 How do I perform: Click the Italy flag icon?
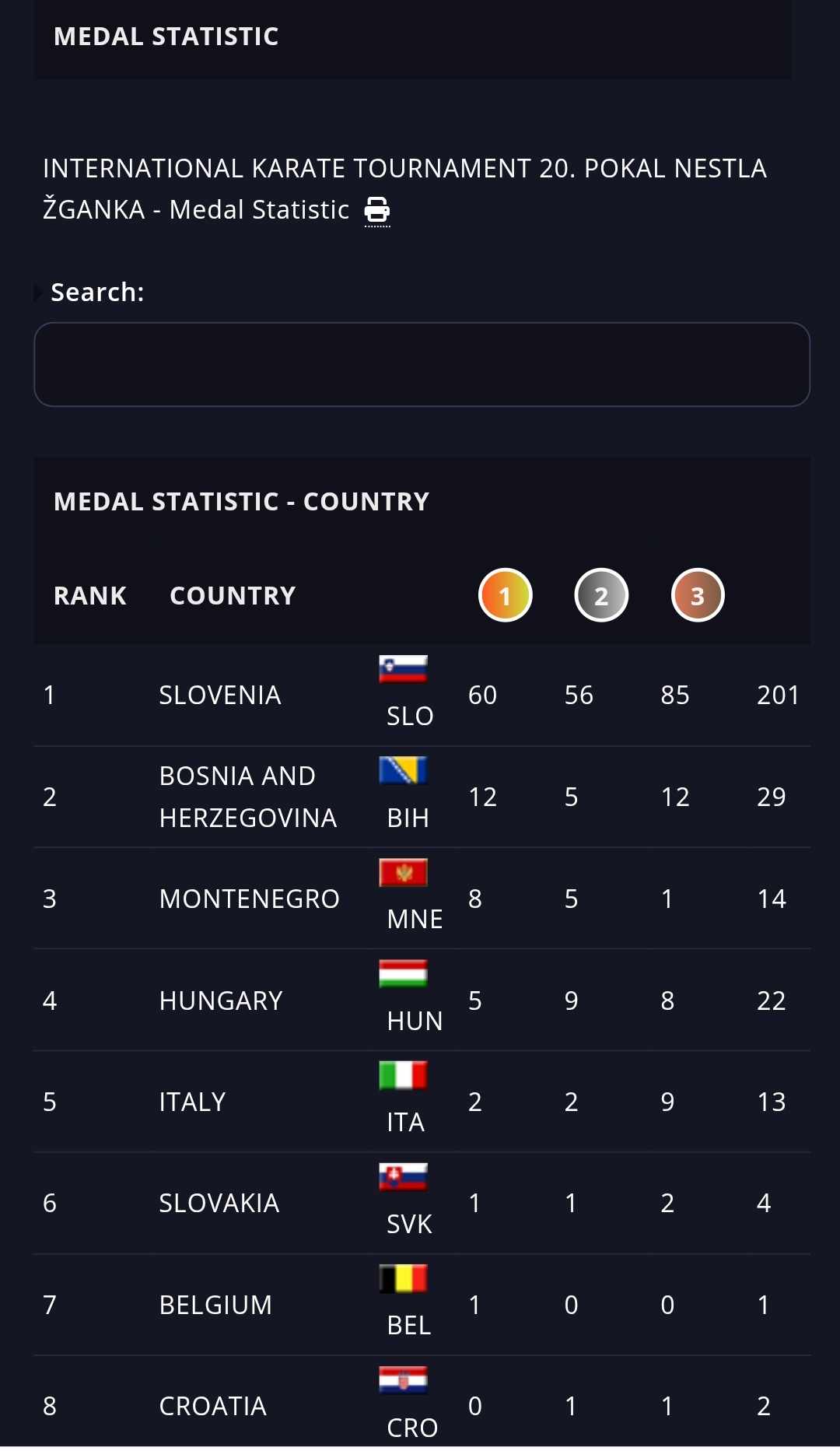pyautogui.click(x=403, y=1075)
